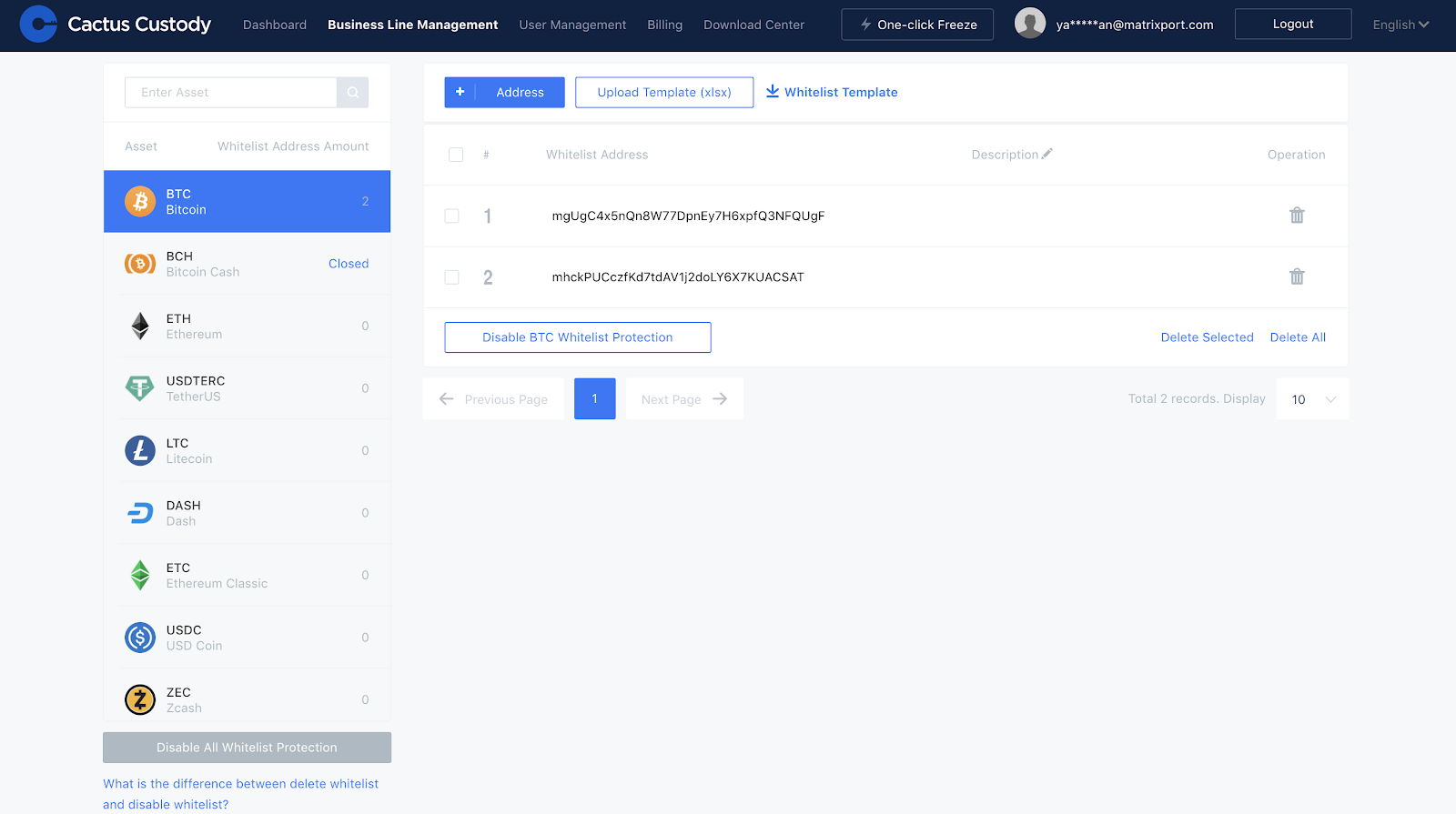The width and height of the screenshot is (1456, 814).
Task: Click the Logout button
Action: click(1293, 24)
